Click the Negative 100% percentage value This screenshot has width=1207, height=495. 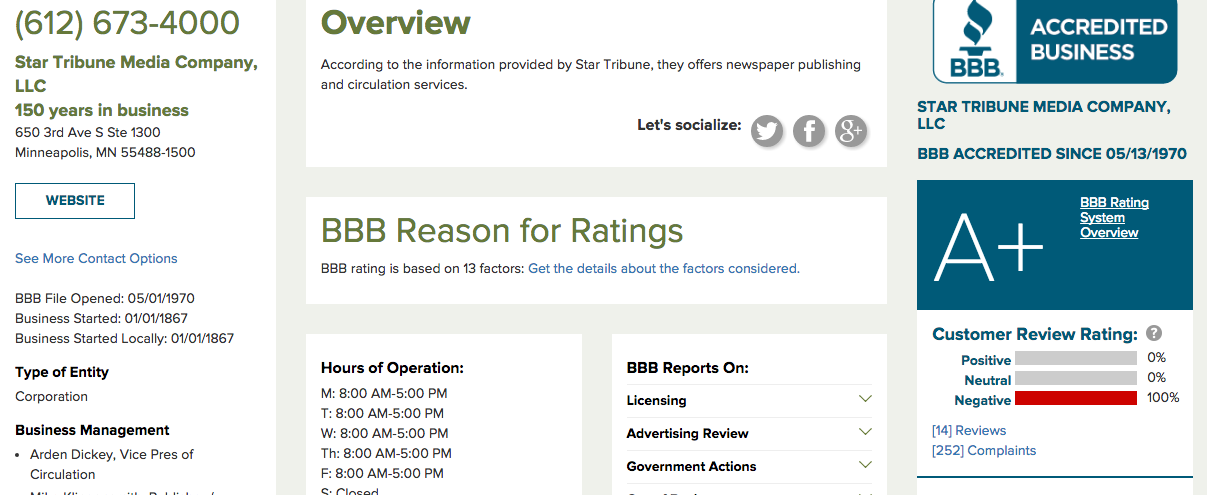(1163, 397)
